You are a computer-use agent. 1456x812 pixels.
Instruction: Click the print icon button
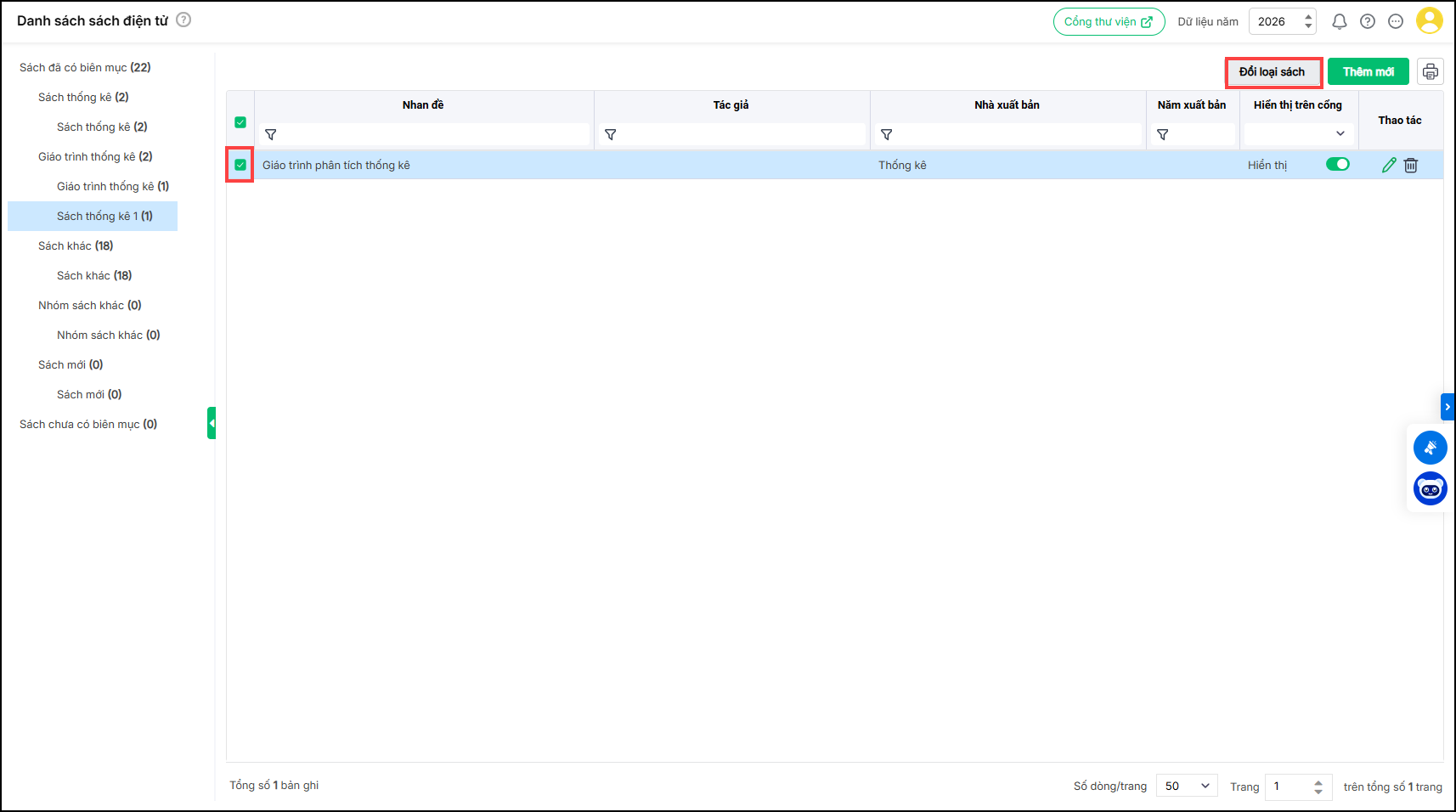click(1430, 72)
